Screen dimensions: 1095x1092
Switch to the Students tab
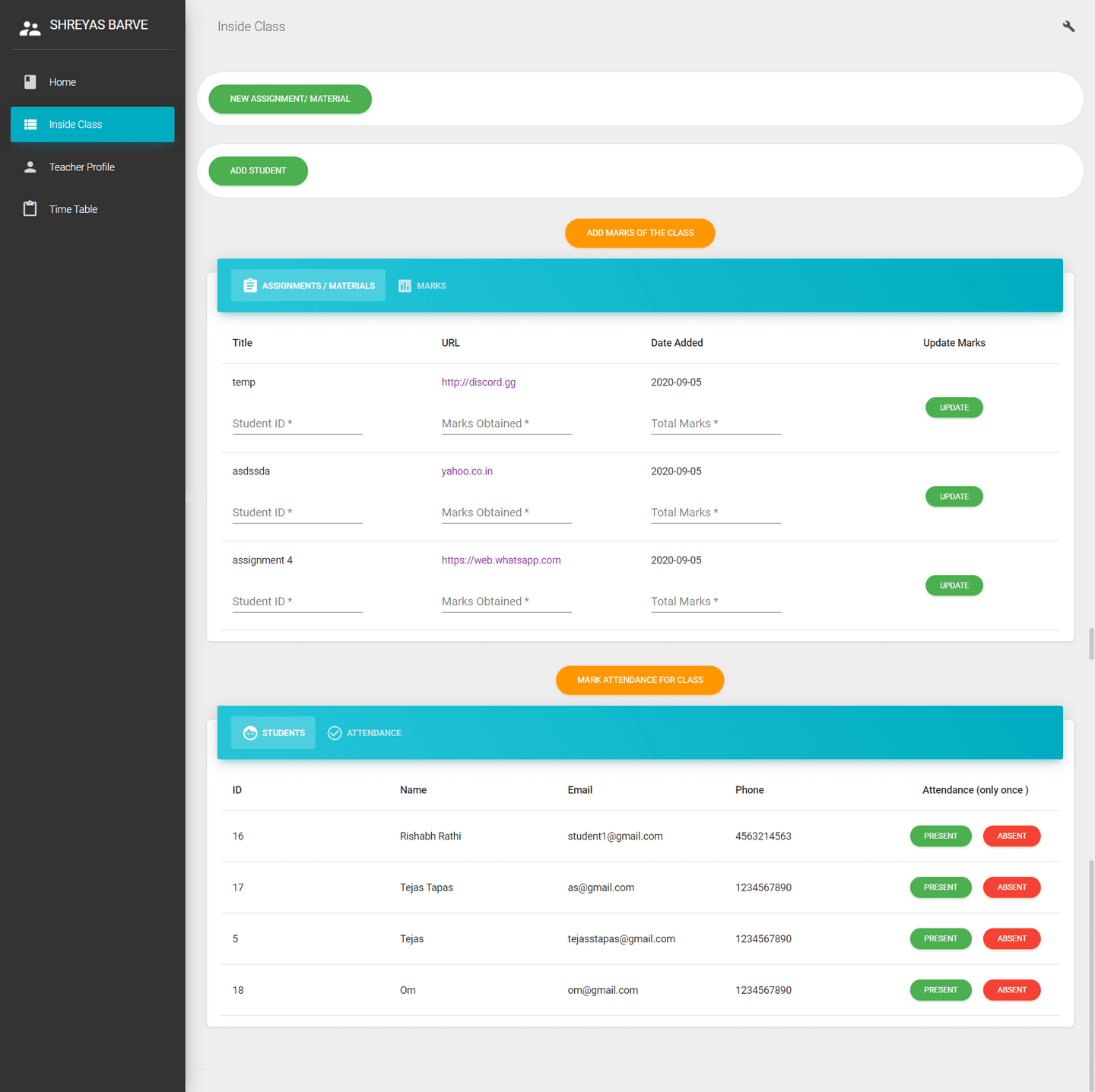pos(273,733)
